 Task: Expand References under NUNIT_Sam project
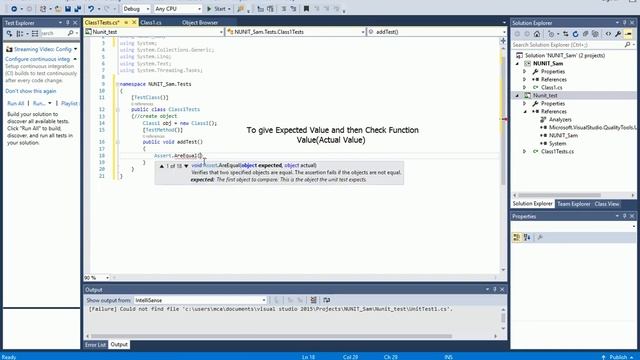tap(525, 80)
